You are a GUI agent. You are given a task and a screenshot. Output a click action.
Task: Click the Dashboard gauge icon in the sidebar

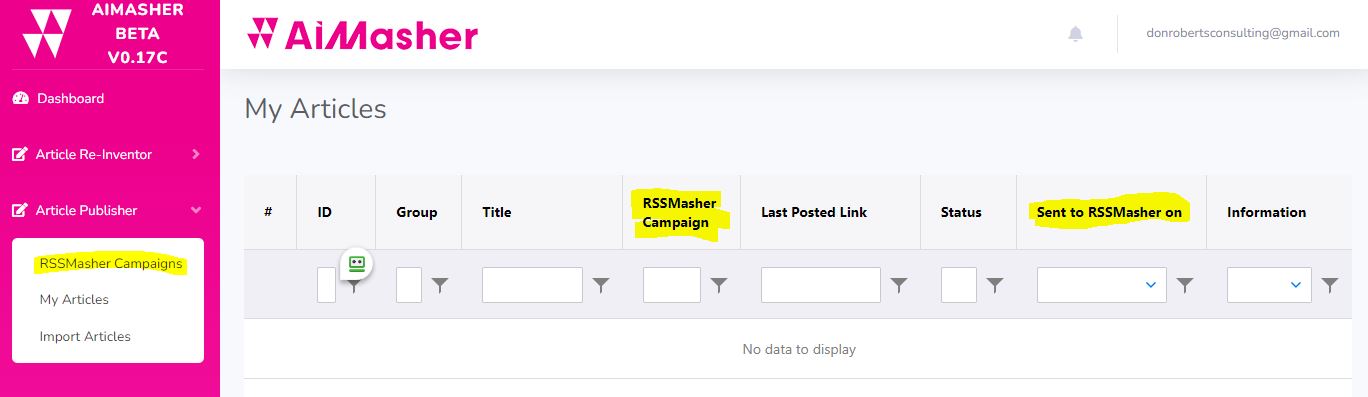click(20, 99)
